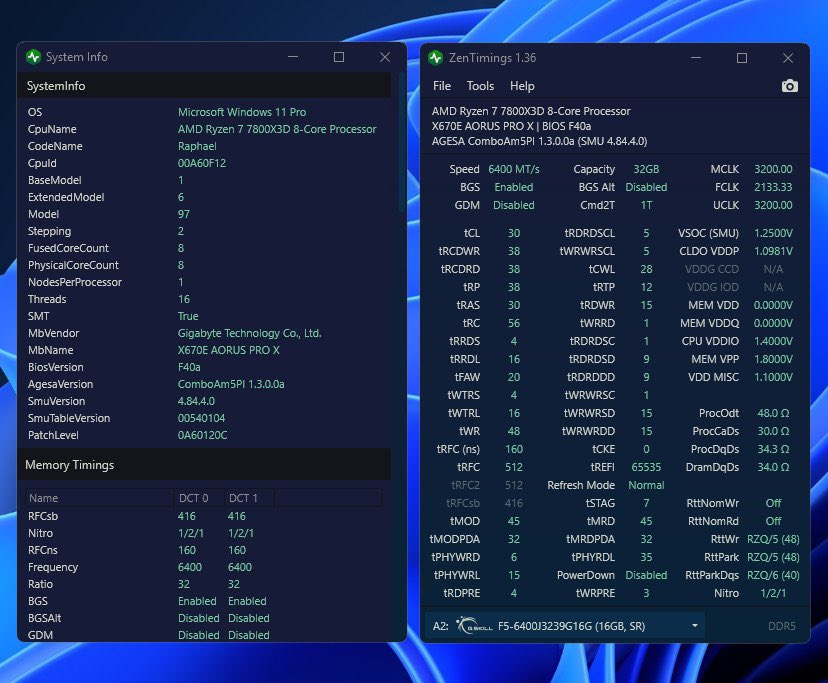Viewport: 828px width, 683px height.
Task: Minimize the System Info window
Action: 293,57
